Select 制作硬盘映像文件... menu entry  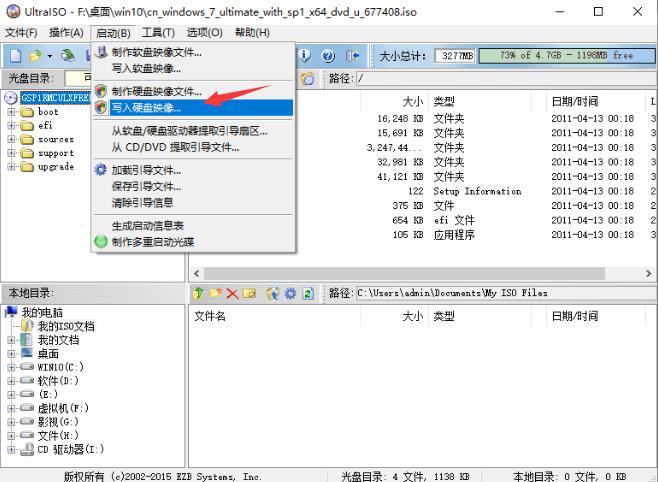(x=193, y=91)
